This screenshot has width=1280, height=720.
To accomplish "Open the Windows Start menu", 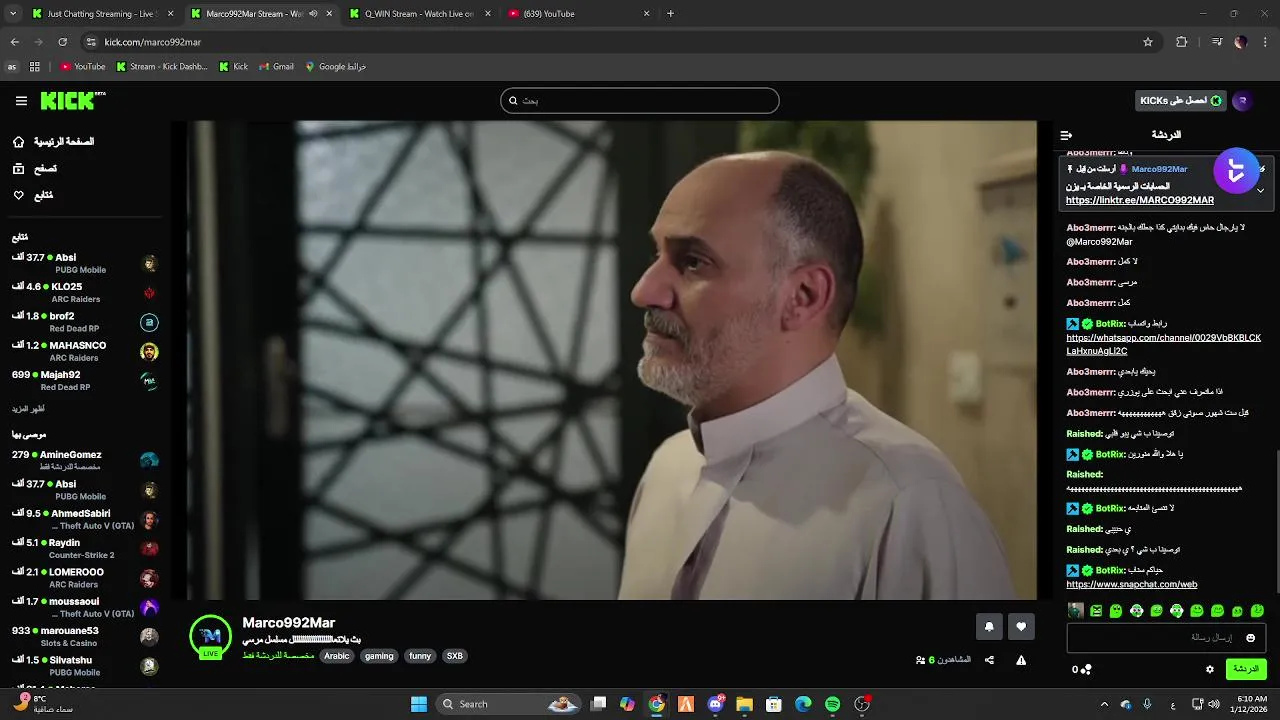I will coord(419,704).
